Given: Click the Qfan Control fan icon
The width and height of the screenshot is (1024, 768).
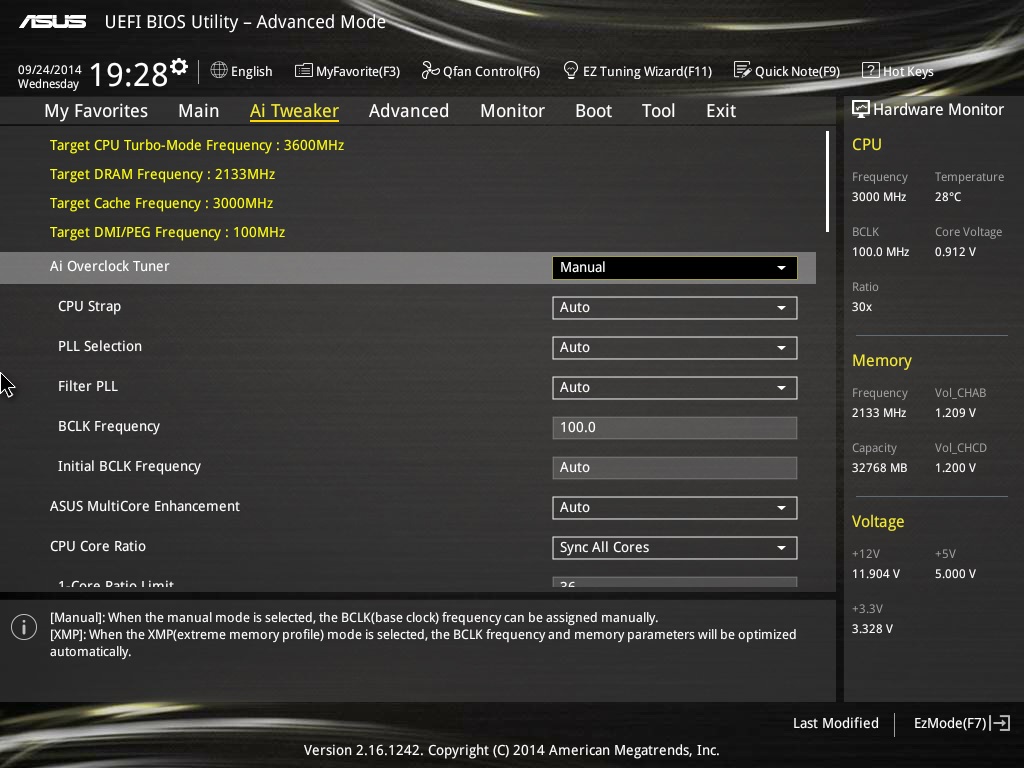Looking at the screenshot, I should point(430,70).
